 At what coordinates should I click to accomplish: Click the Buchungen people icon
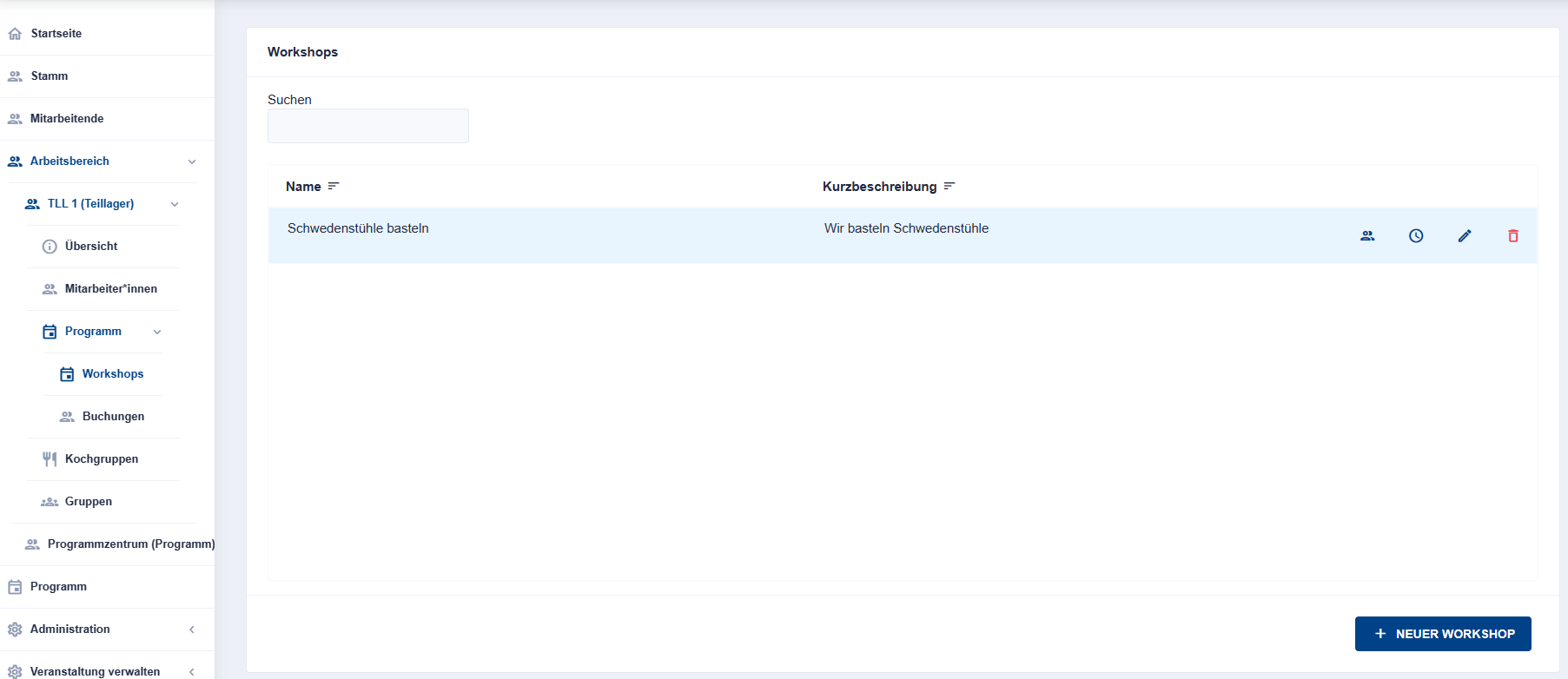[x=67, y=417]
